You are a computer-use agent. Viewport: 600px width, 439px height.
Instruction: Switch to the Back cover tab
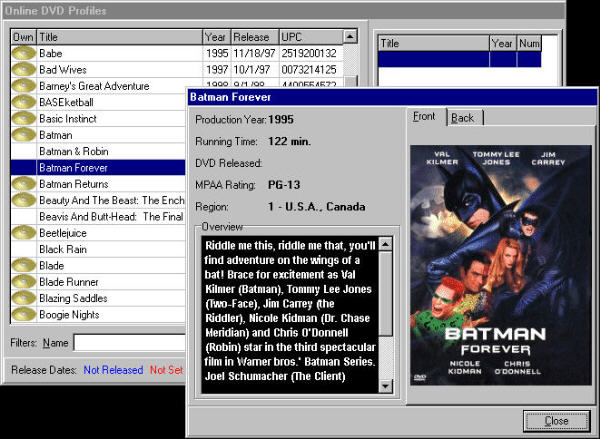[x=463, y=118]
